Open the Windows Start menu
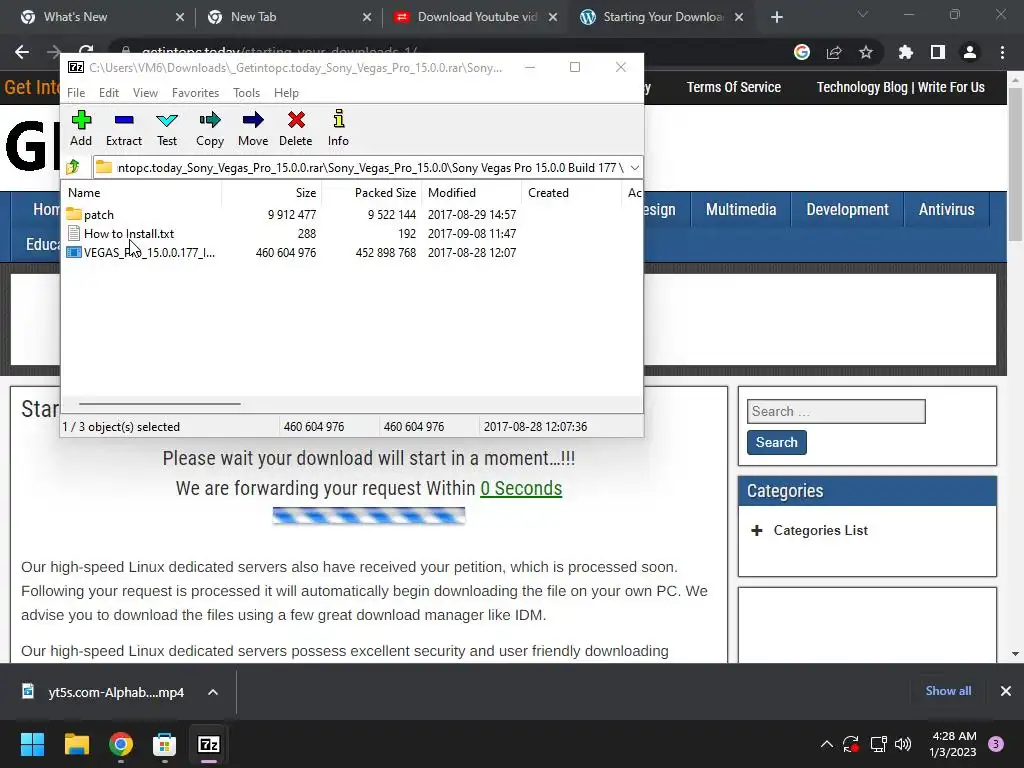1024x768 pixels. coord(33,744)
